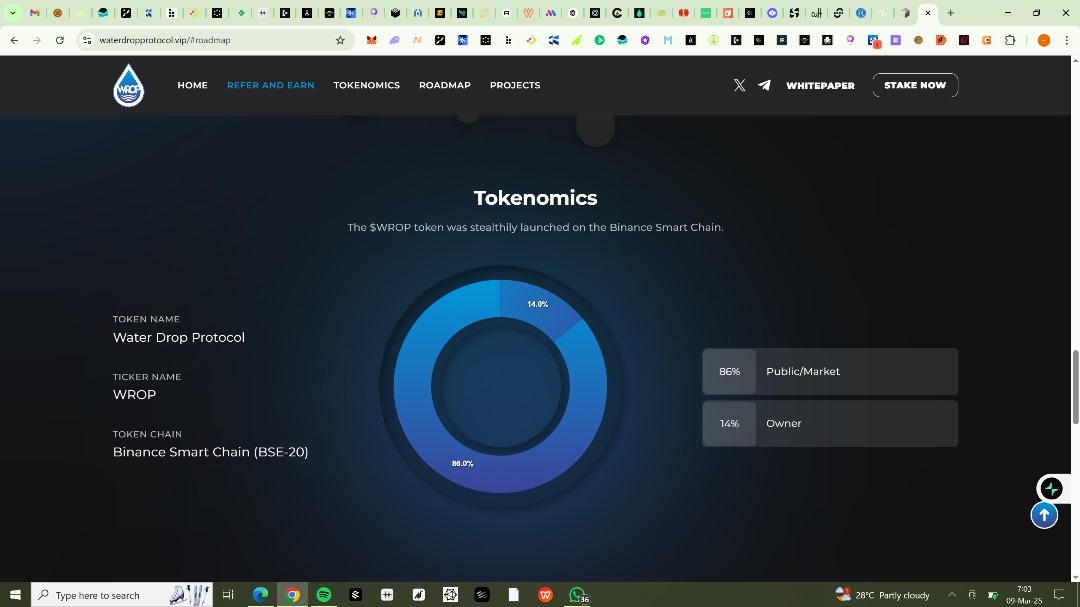The width and height of the screenshot is (1080, 607).
Task: Bookmark this page with the star icon
Action: click(x=340, y=40)
